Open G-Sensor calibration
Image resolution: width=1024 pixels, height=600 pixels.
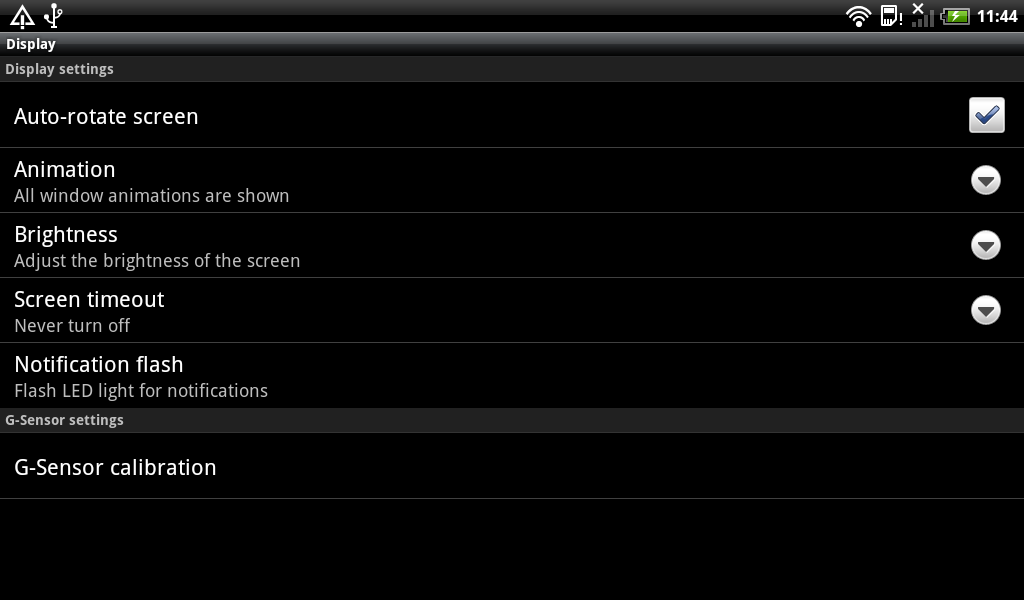(x=512, y=466)
